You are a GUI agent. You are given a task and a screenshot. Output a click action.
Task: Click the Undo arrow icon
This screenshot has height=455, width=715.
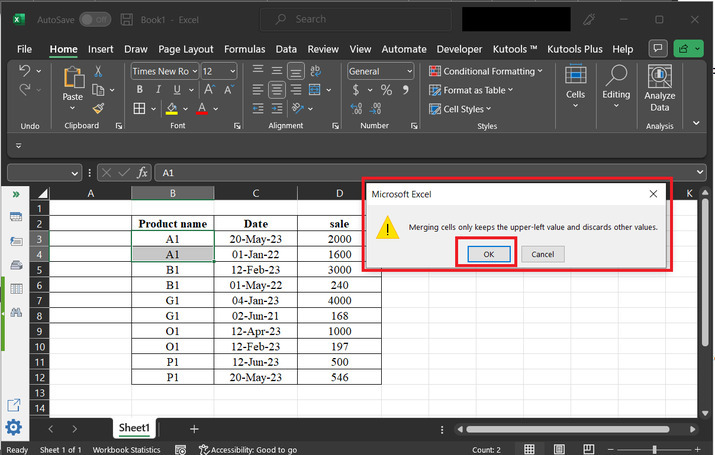25,71
